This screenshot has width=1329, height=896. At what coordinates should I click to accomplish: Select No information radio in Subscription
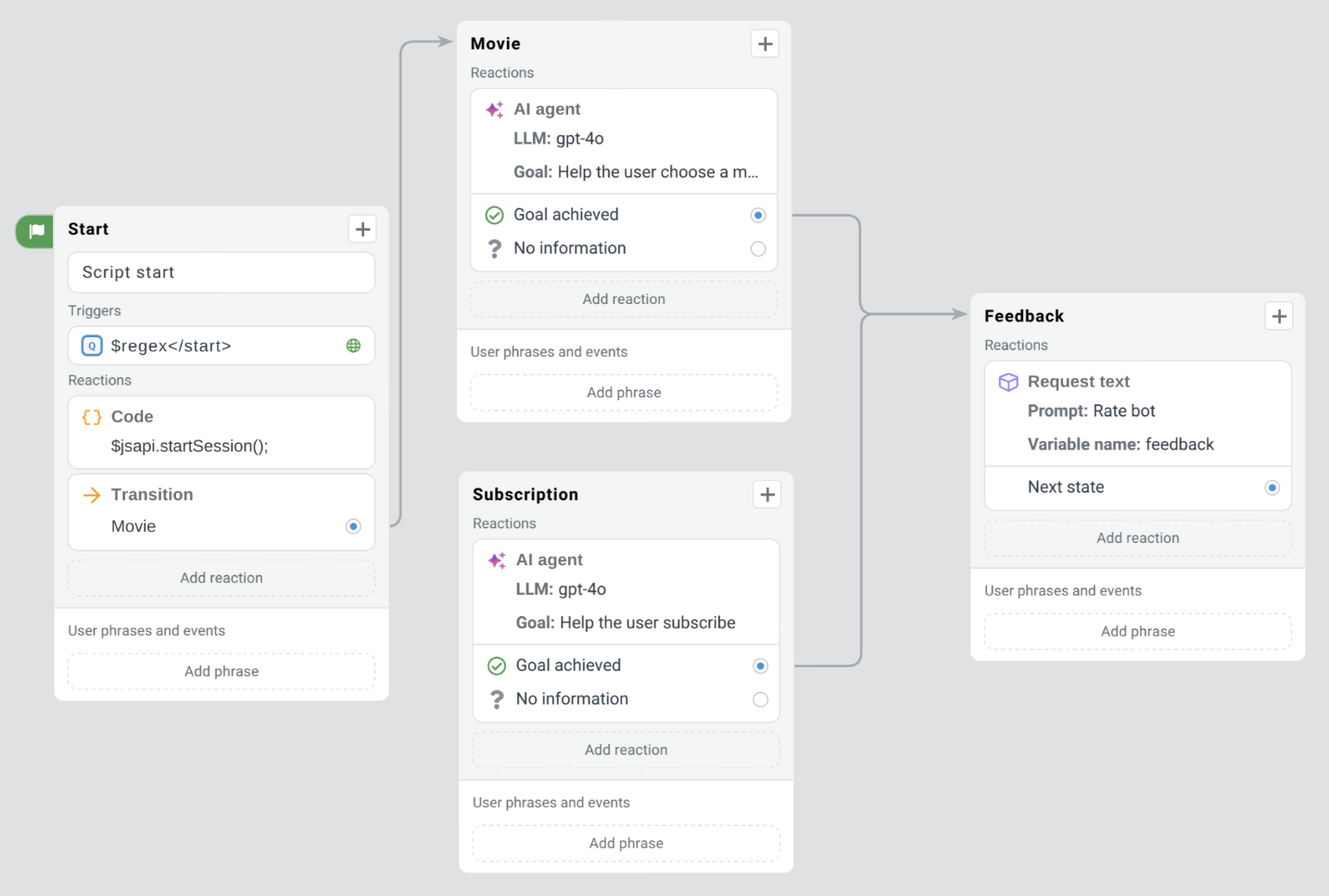point(760,699)
